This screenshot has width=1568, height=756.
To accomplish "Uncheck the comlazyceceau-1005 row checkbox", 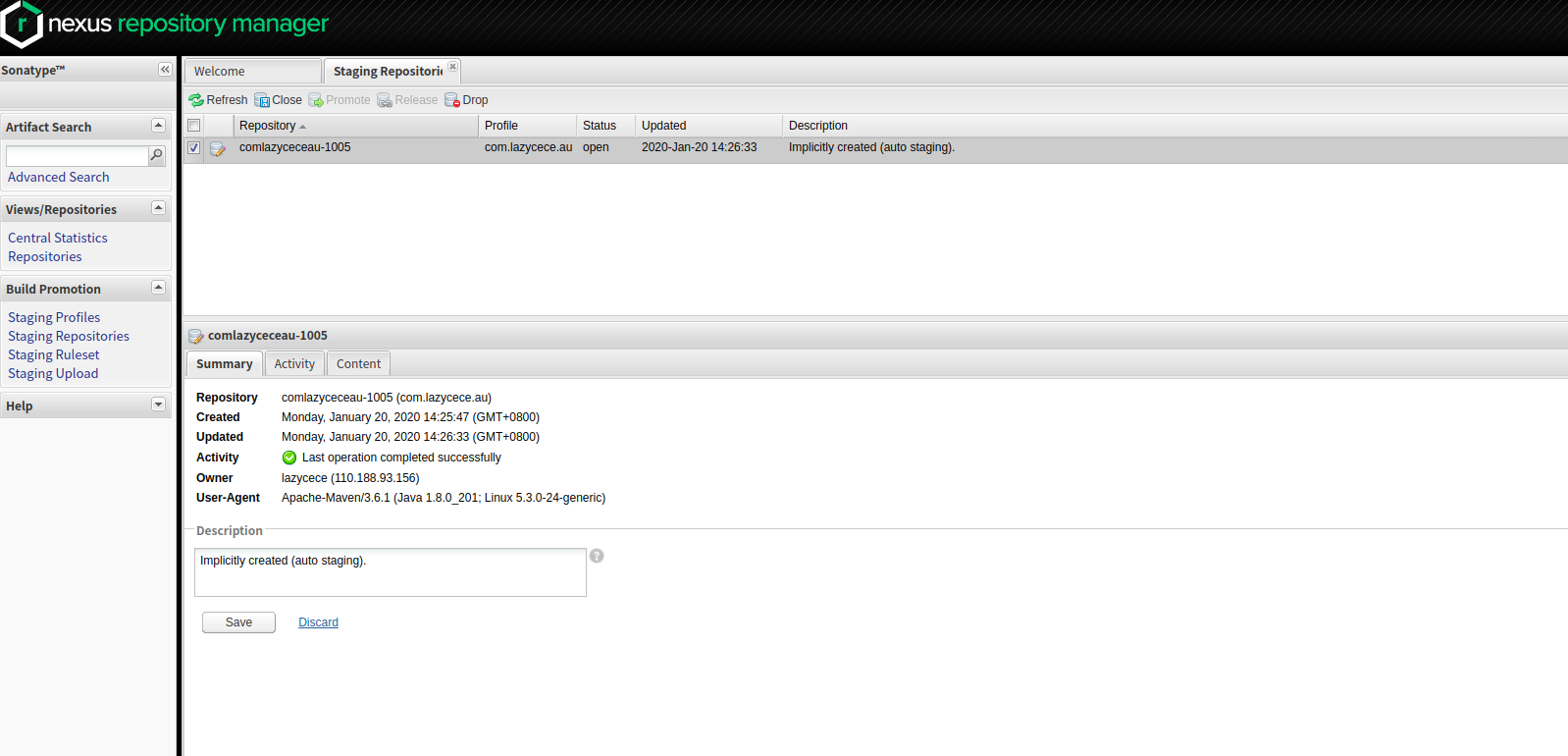I will coord(194,147).
